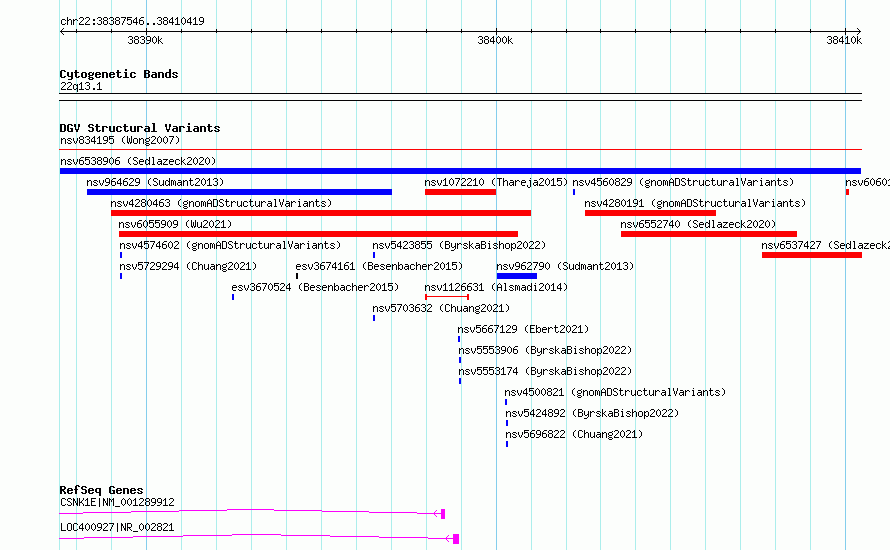The image size is (890, 550).
Task: Select nsv4574602 (gnomADStructuralVariants) label
Action: (x=230, y=245)
